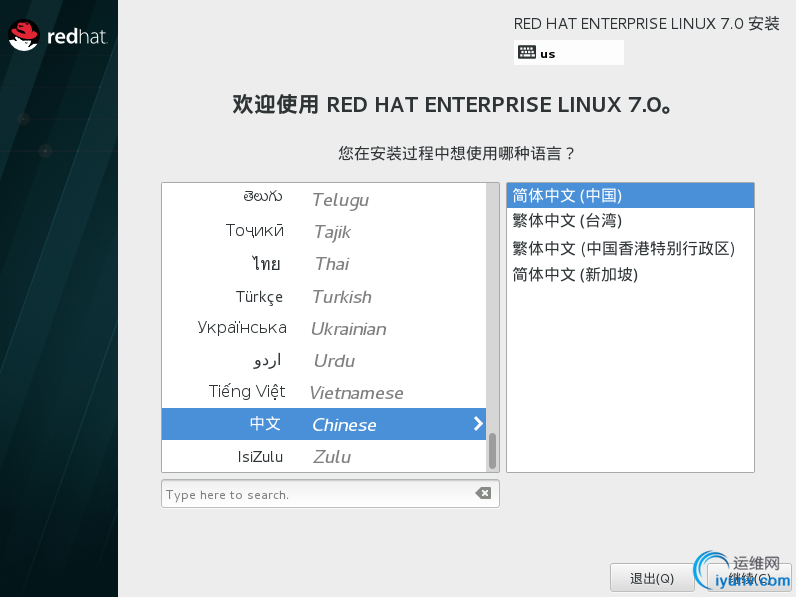The height and width of the screenshot is (597, 796).
Task: Choose Thai from the language list
Action: (x=324, y=264)
